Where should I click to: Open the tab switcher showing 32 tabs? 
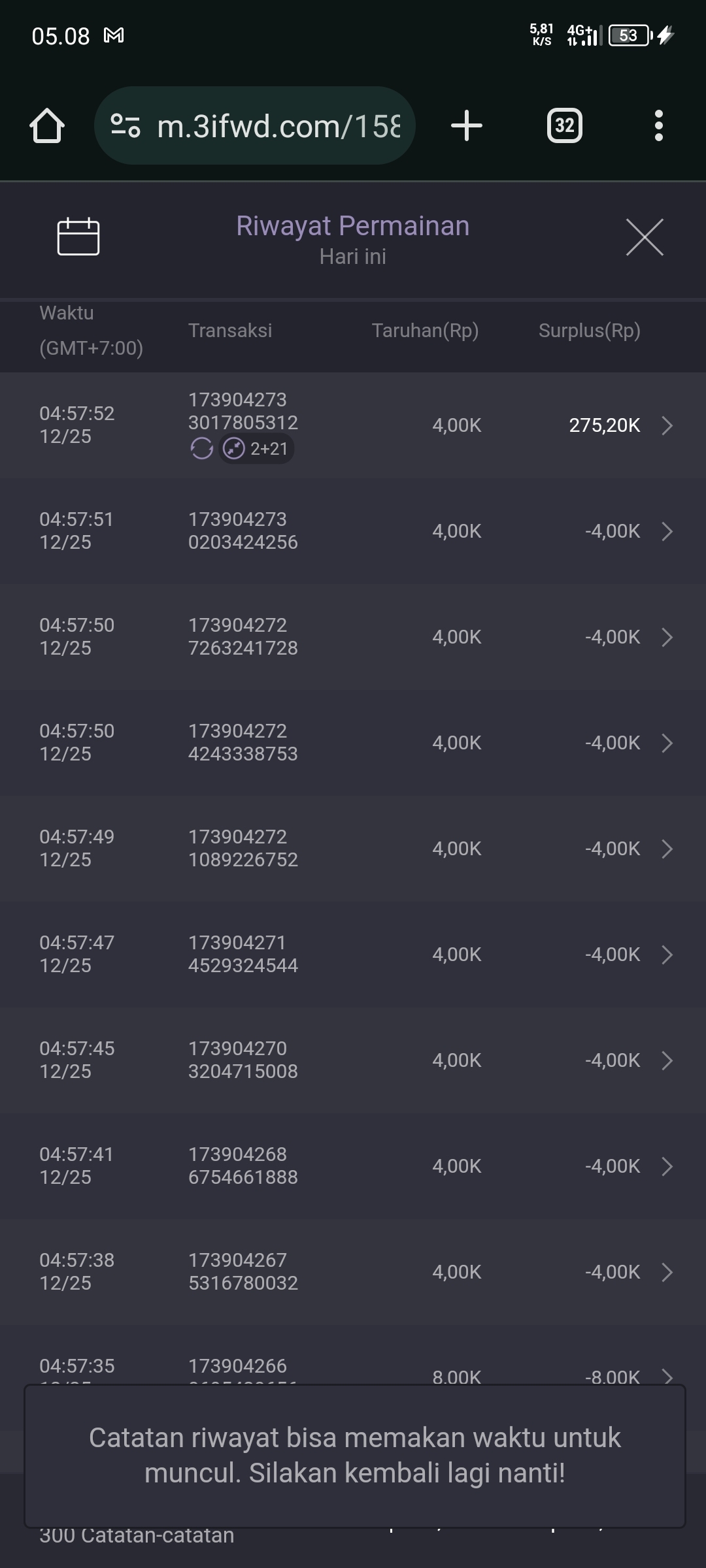click(x=564, y=125)
